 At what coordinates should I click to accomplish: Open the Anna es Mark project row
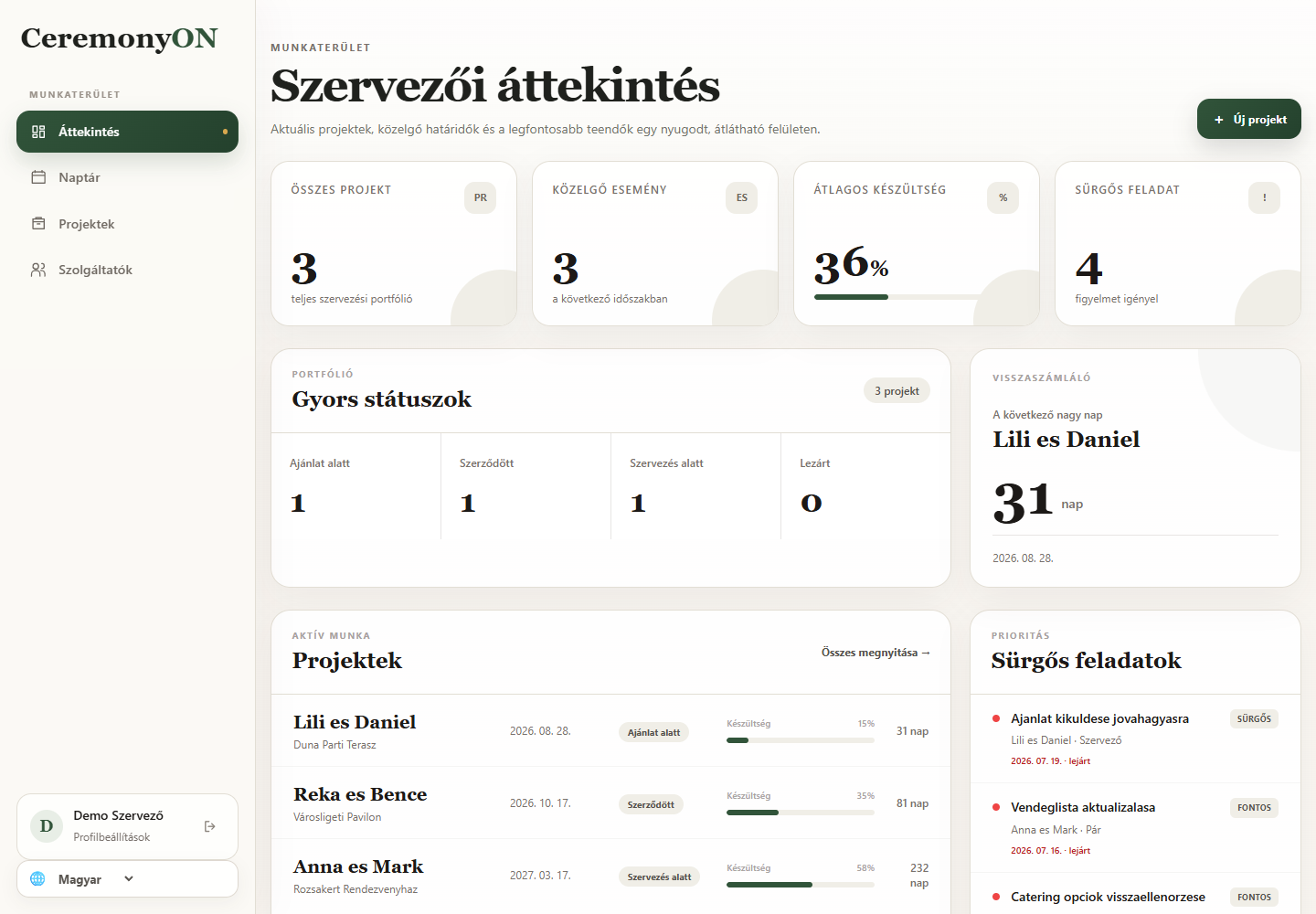pos(610,876)
